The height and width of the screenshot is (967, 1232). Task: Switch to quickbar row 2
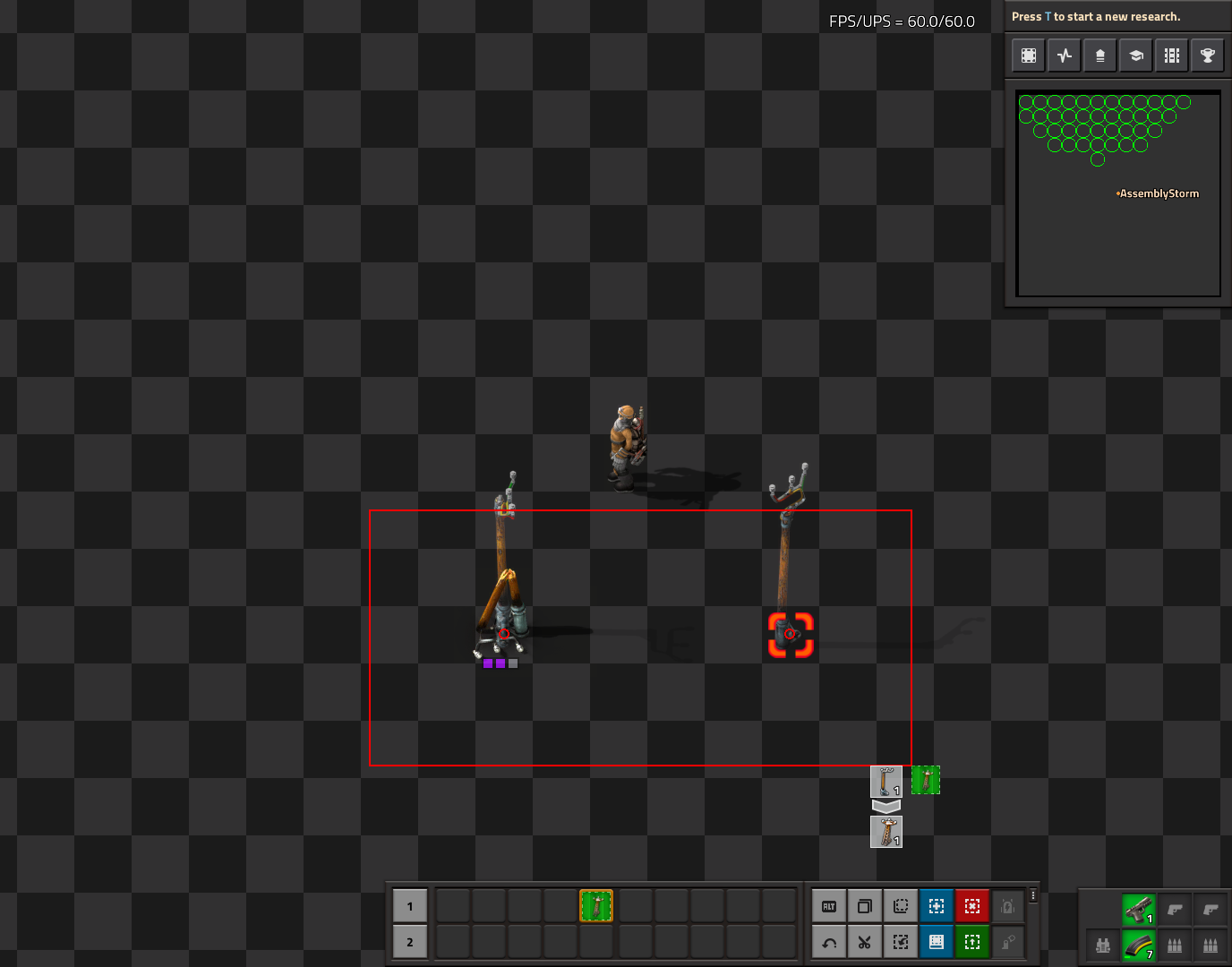click(410, 942)
